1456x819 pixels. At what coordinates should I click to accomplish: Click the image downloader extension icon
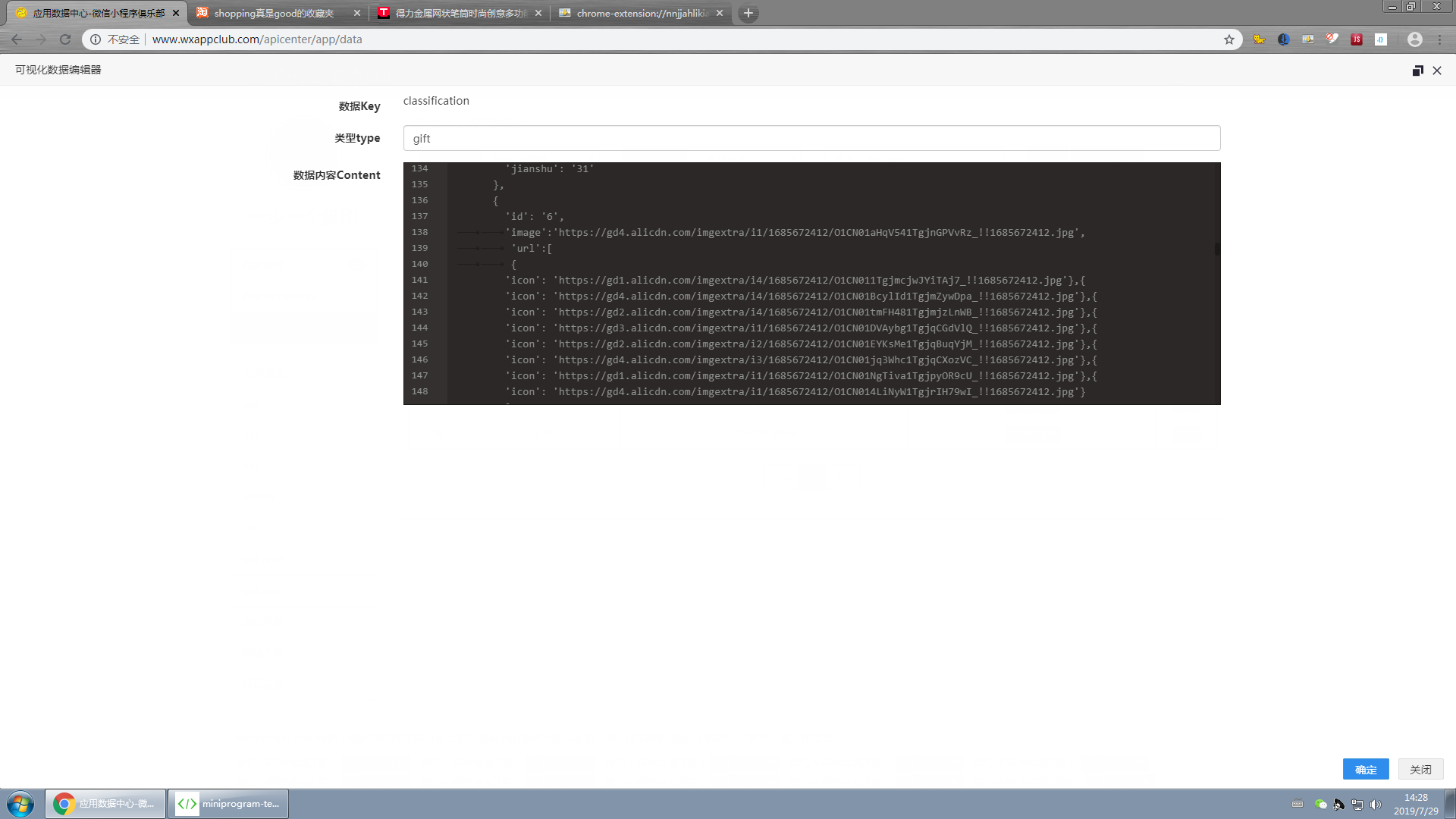tap(1307, 39)
